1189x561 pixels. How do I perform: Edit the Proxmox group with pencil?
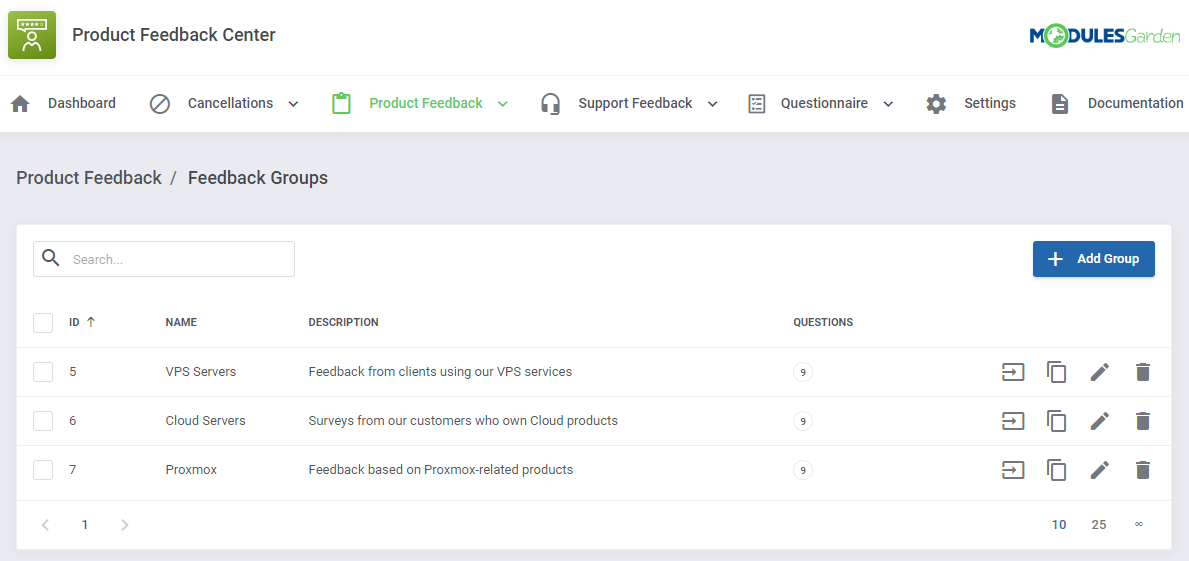coord(1100,470)
